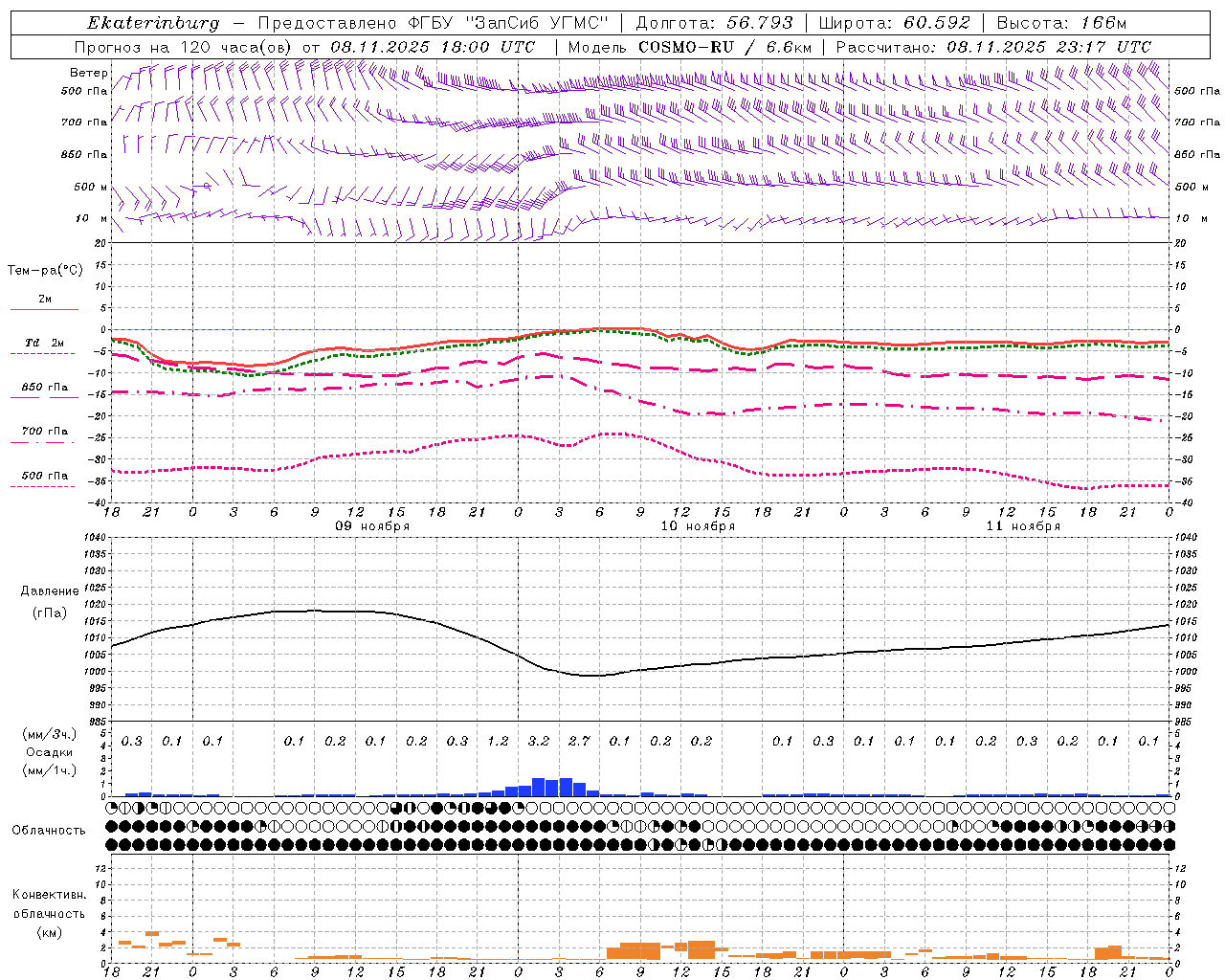
Task: Select the 'Долгота: 56.793' header value
Action: 714,23
